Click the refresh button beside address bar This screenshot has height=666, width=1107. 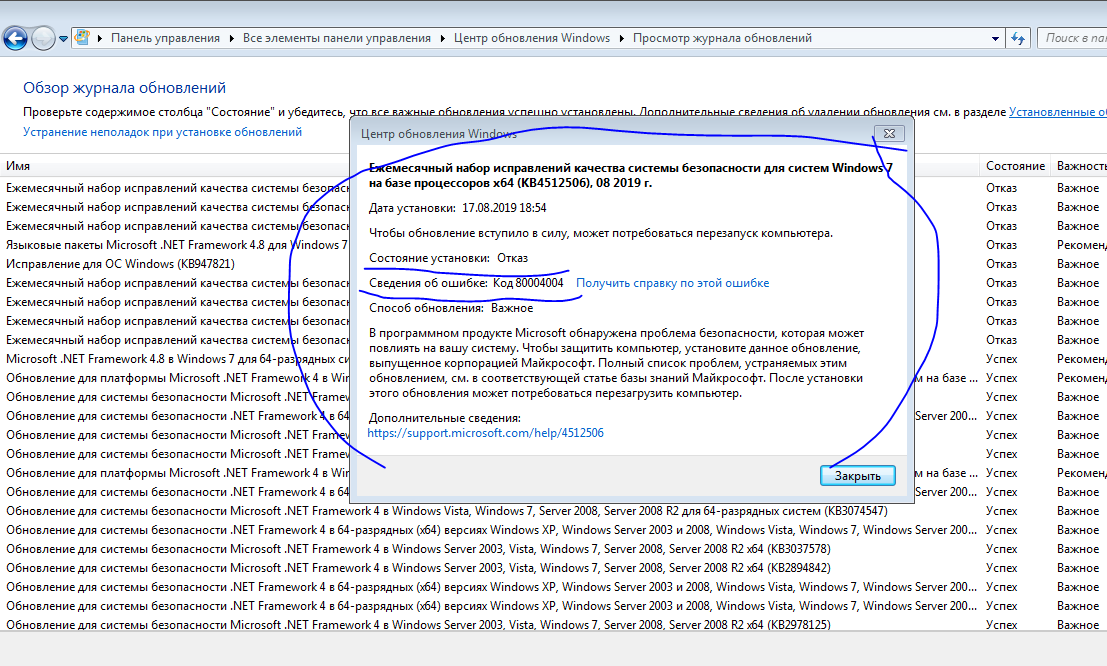1018,38
